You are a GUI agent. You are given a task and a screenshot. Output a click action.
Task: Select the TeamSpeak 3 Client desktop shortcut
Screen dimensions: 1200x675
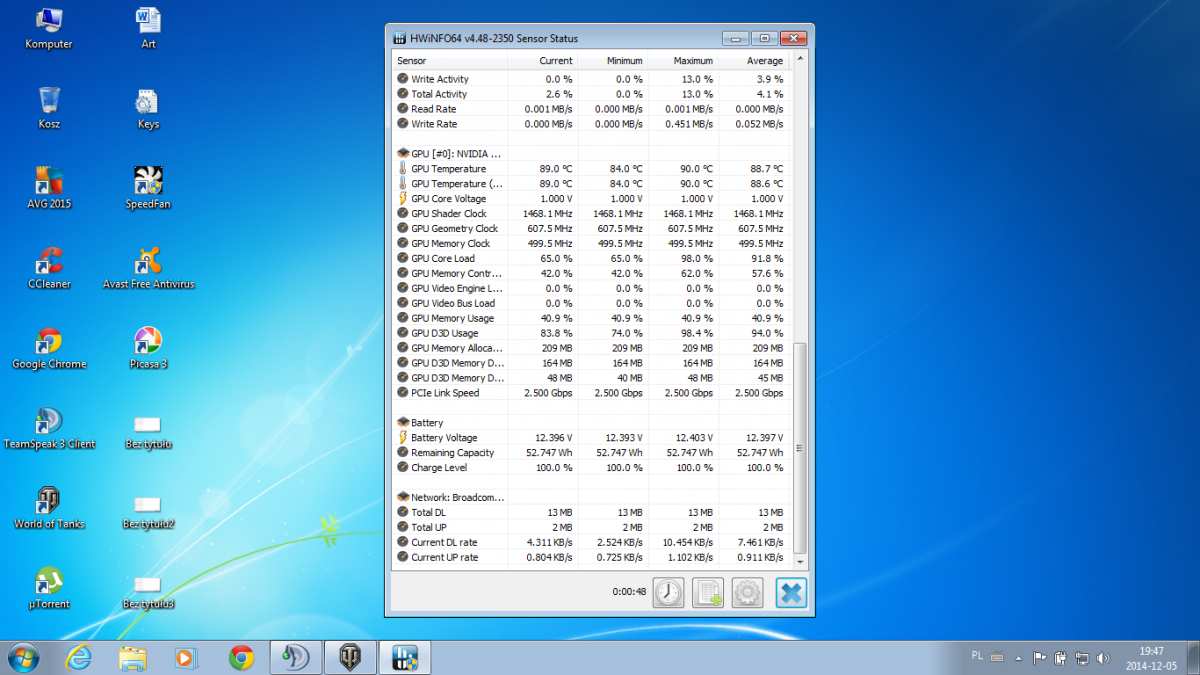tap(49, 428)
